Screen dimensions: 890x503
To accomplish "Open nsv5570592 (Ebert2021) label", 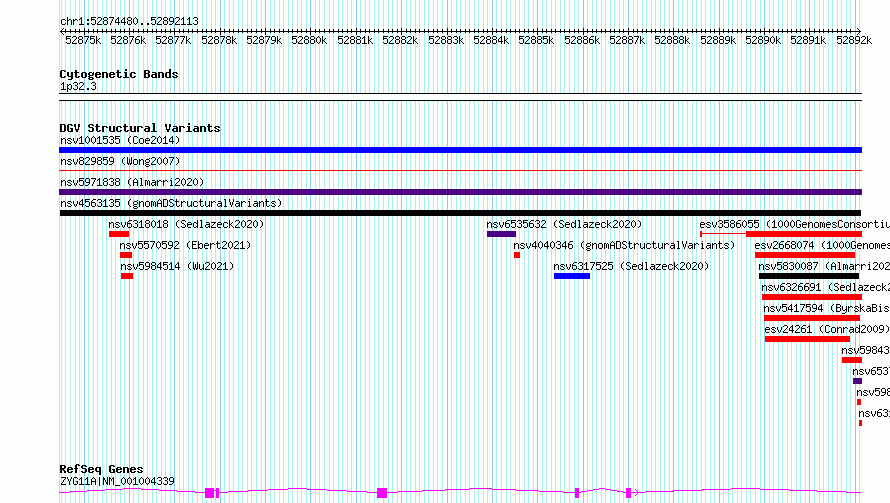I will click(x=185, y=245).
